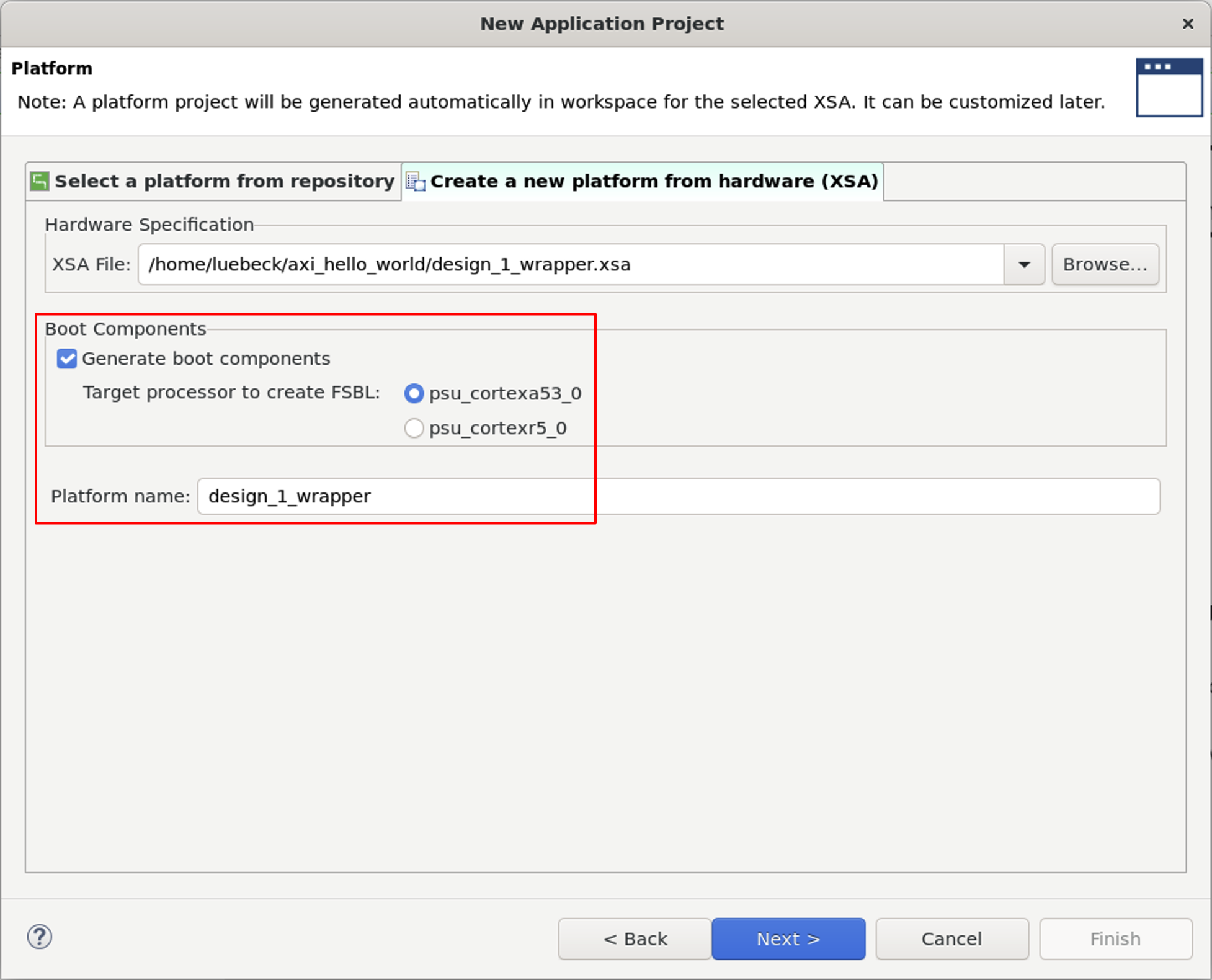Uncheck Generate boot components
The height and width of the screenshot is (980, 1212).
click(x=66, y=359)
